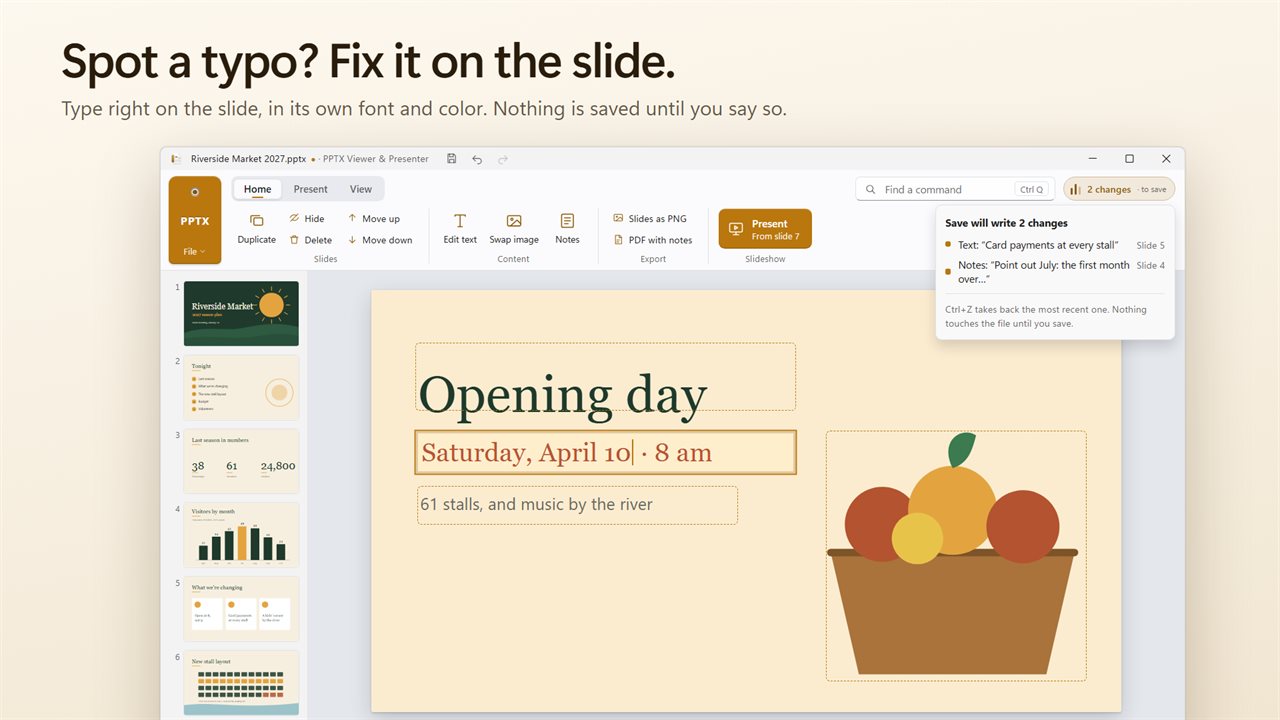Minimize the PPTX Viewer window

pos(1093,159)
